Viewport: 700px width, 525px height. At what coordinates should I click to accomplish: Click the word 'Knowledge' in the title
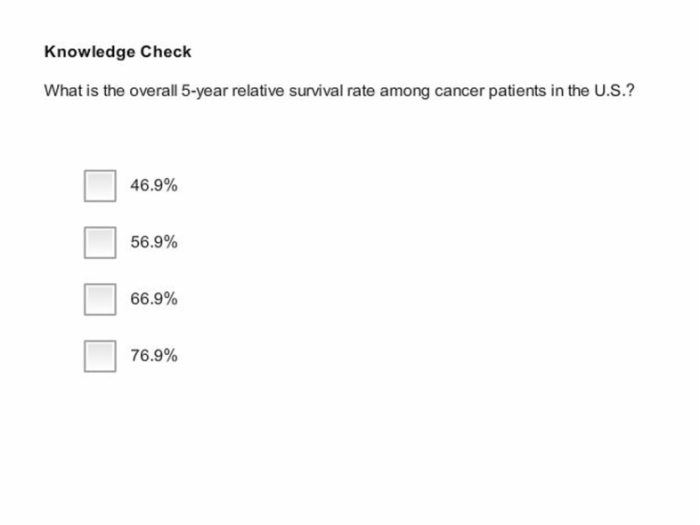point(89,52)
